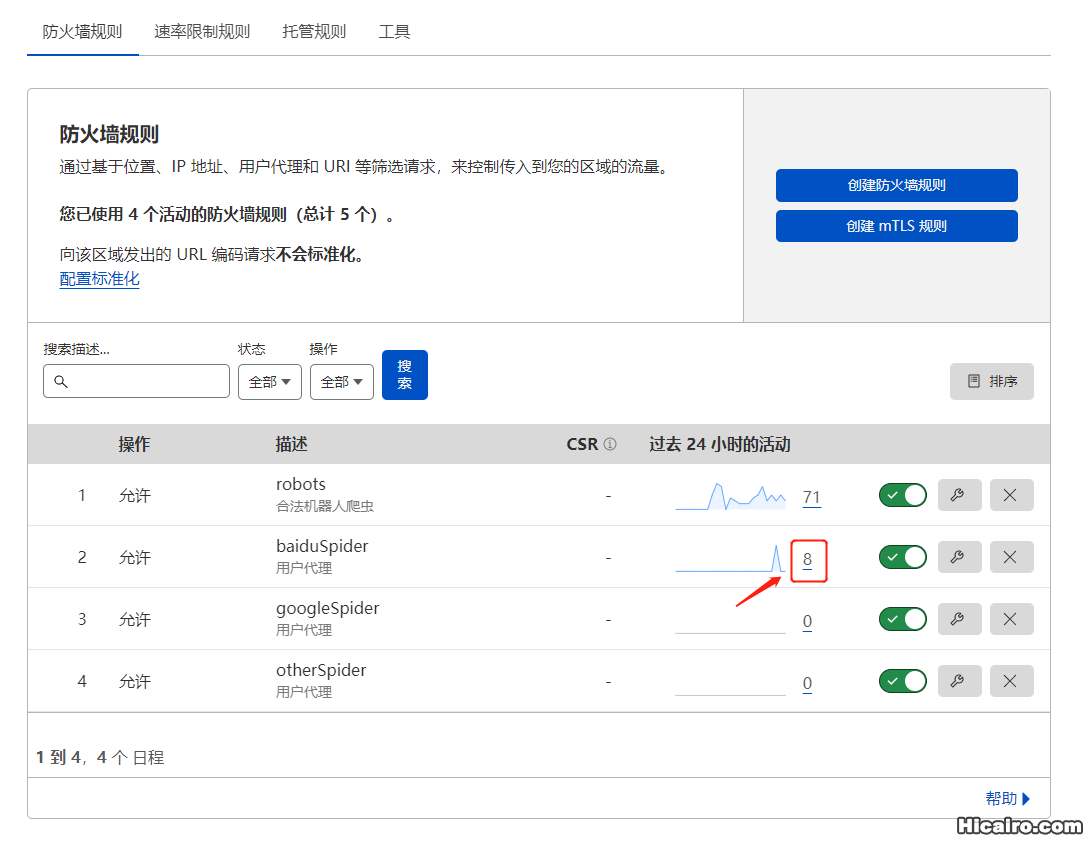Edit the googleSpider rule with the wrench icon

pyautogui.click(x=959, y=618)
